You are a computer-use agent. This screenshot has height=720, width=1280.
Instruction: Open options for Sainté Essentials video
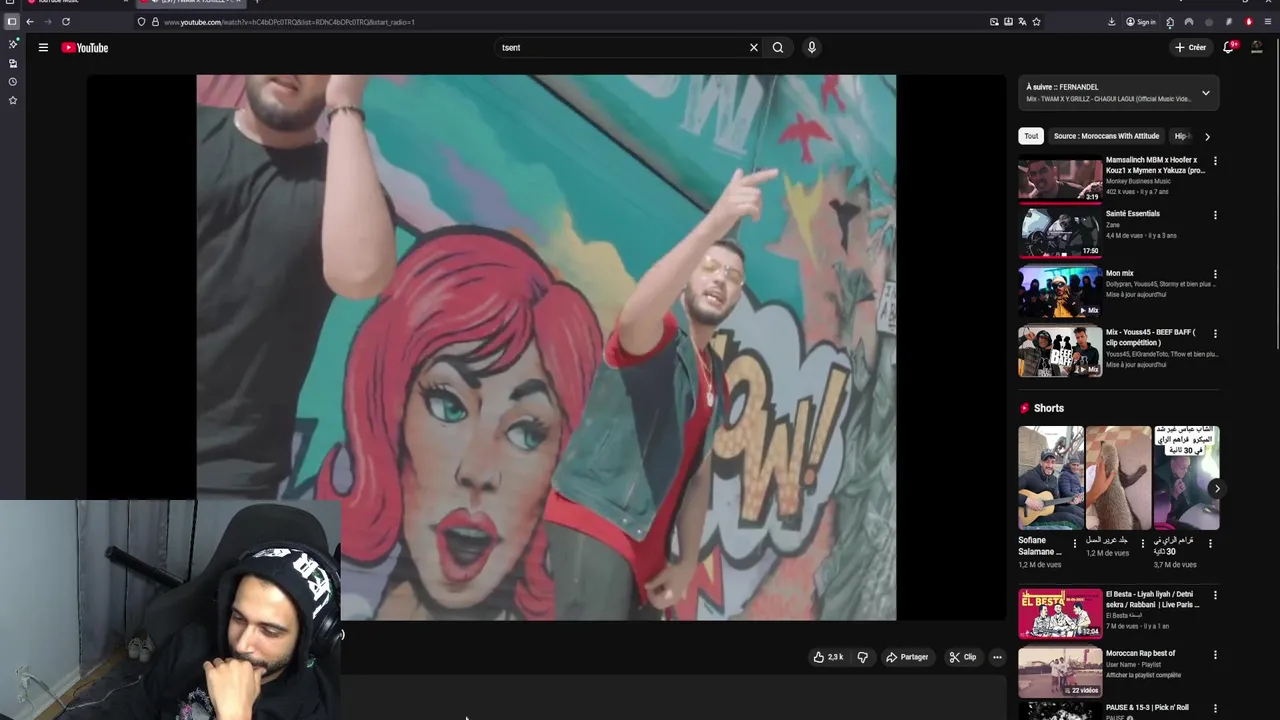tap(1215, 215)
